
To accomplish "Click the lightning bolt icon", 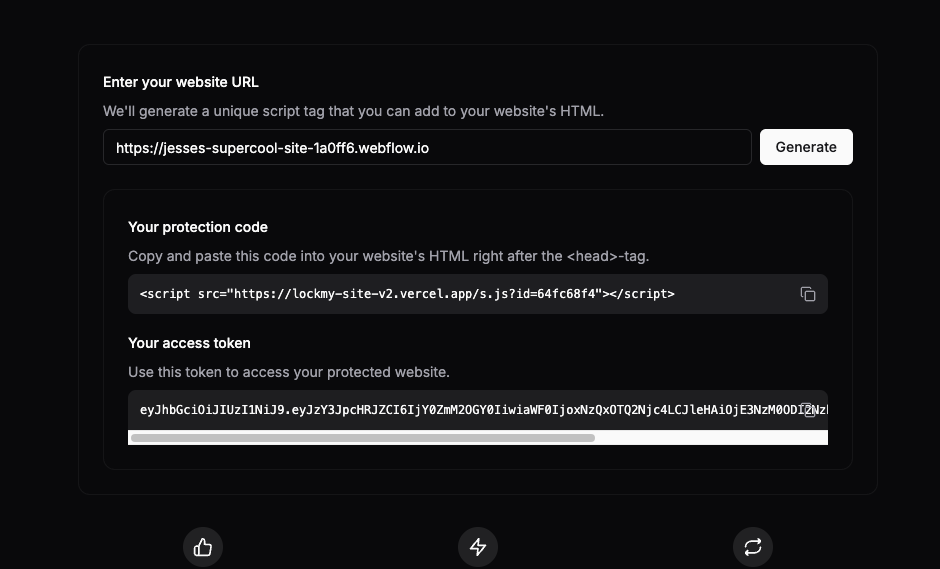I will [x=478, y=547].
